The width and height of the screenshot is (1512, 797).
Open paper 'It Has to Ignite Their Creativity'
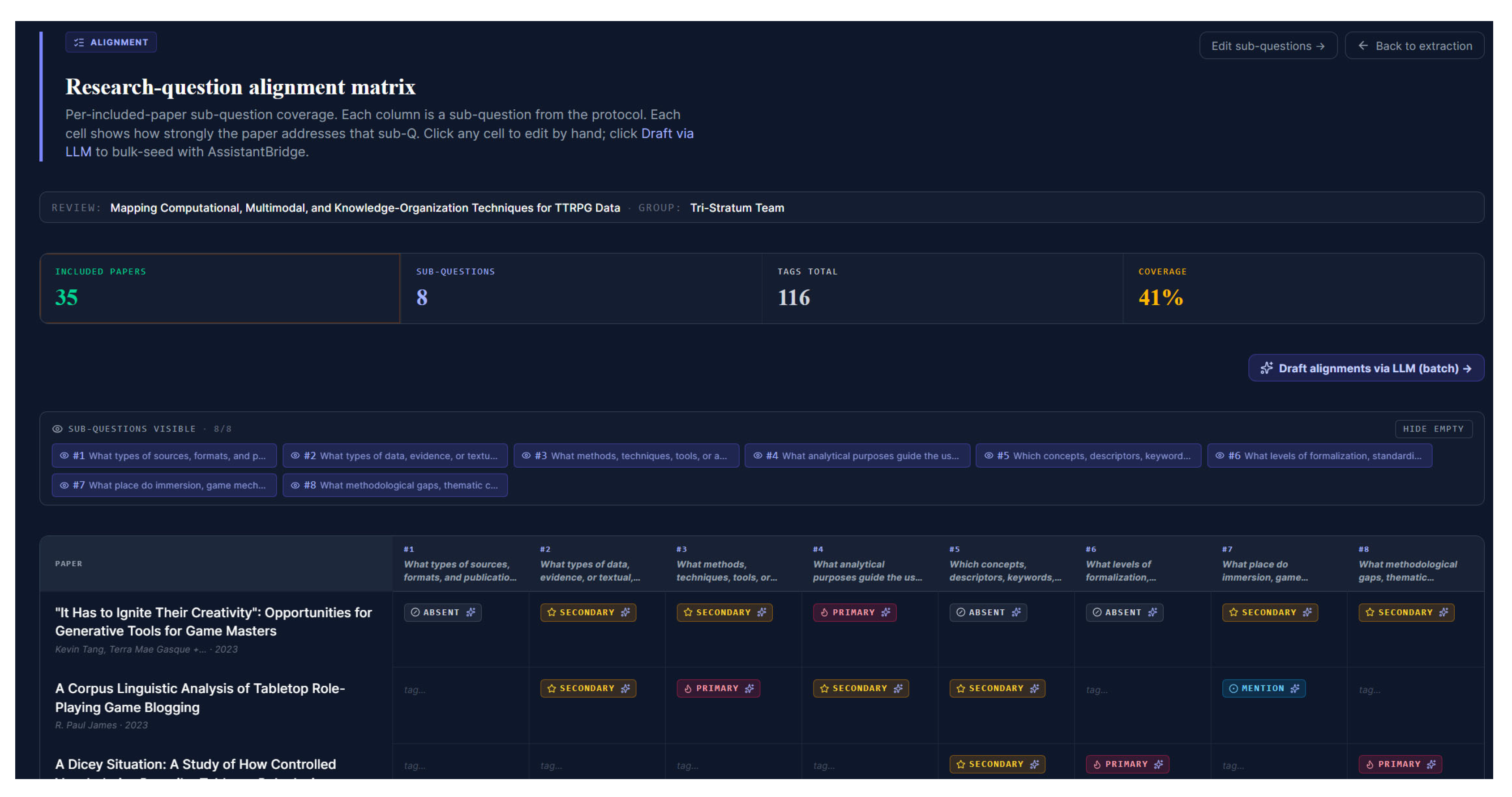click(x=214, y=621)
